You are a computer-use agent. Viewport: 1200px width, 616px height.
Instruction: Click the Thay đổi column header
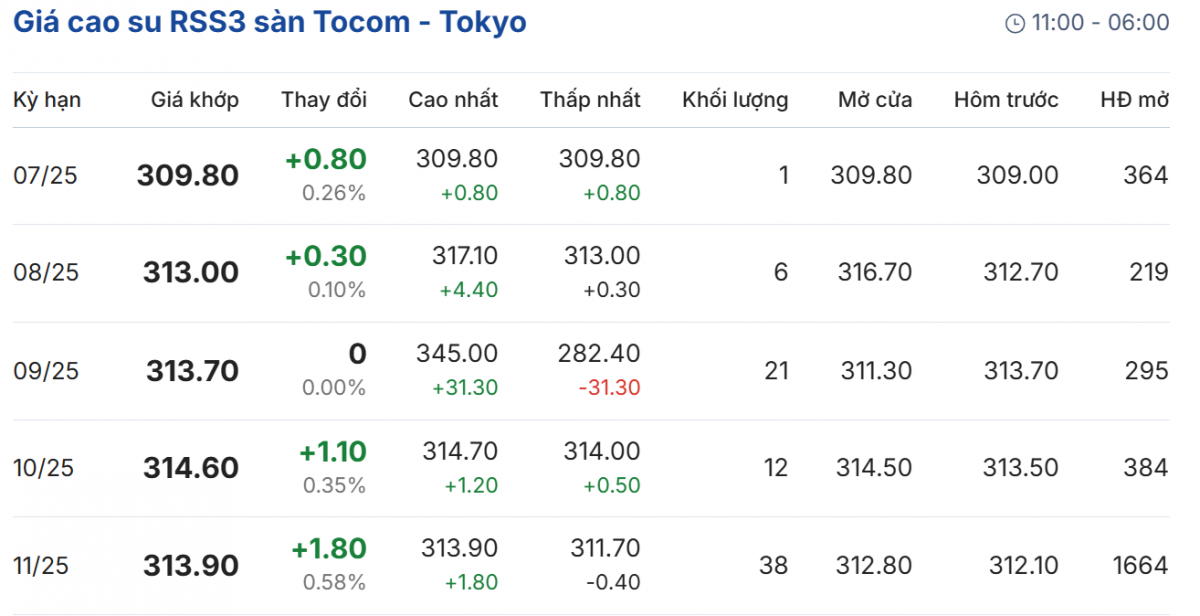pos(324,100)
